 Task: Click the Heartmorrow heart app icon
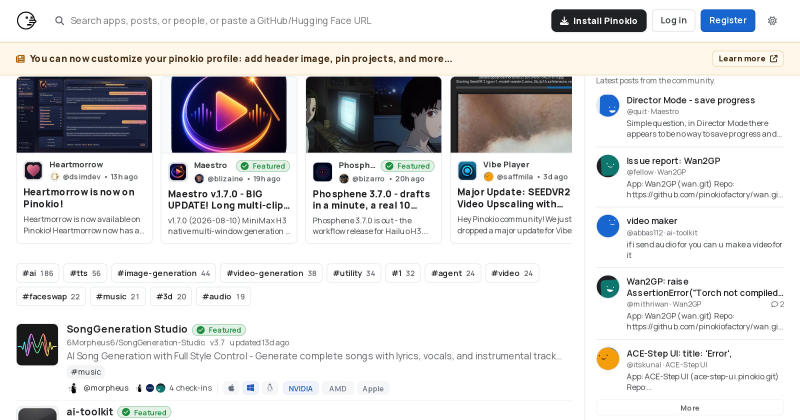point(34,170)
